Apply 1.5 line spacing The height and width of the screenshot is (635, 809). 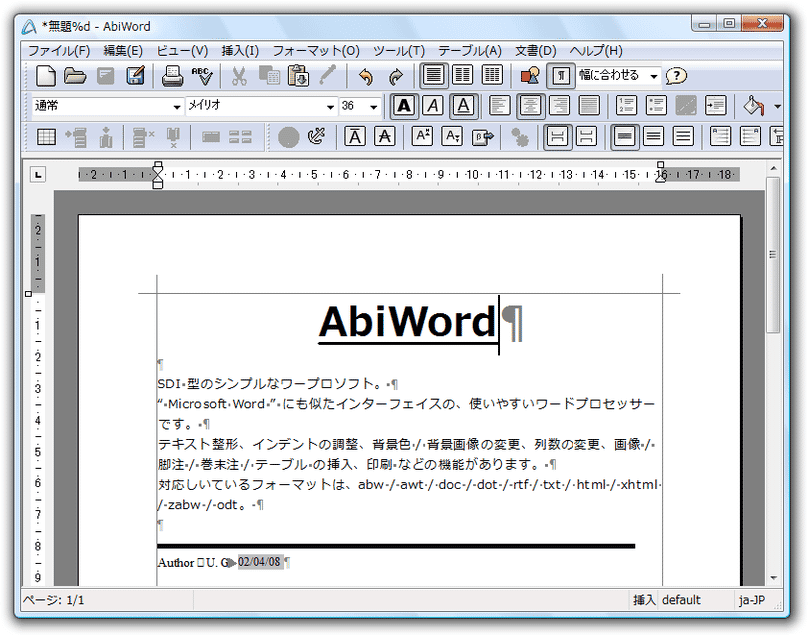[654, 137]
